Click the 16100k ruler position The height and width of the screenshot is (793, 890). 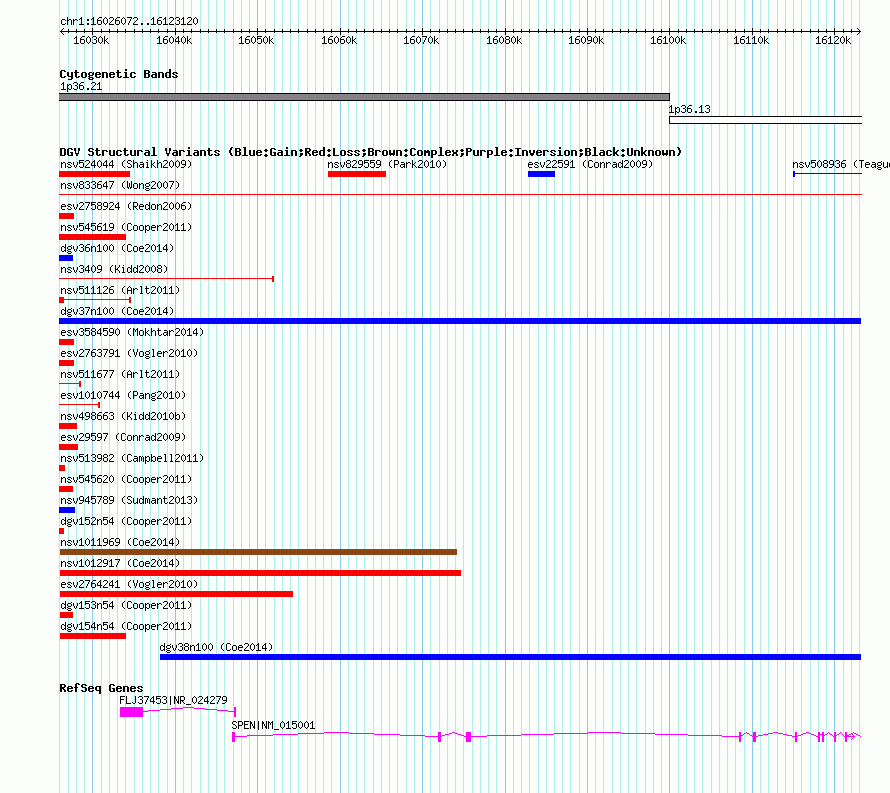point(668,40)
